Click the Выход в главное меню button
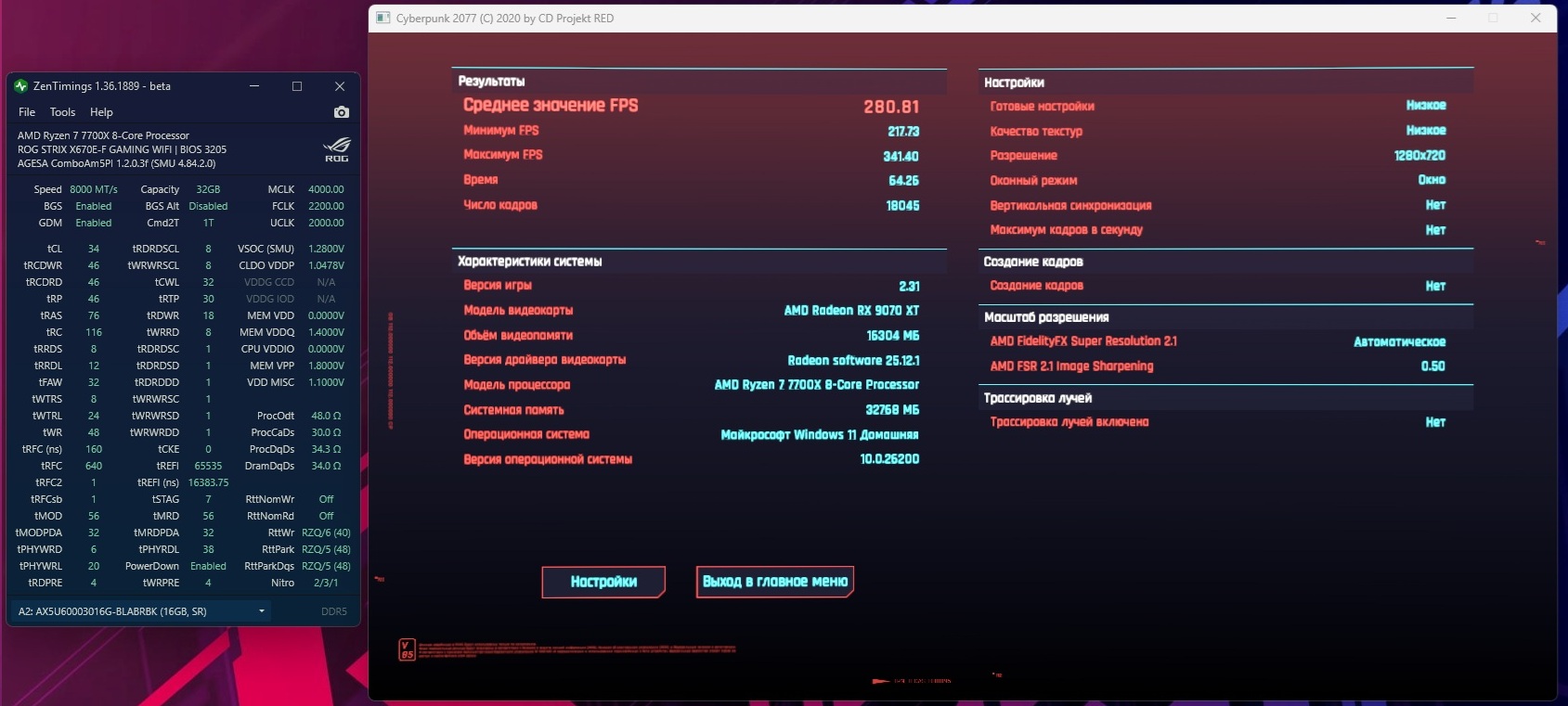1568x706 pixels. [775, 582]
